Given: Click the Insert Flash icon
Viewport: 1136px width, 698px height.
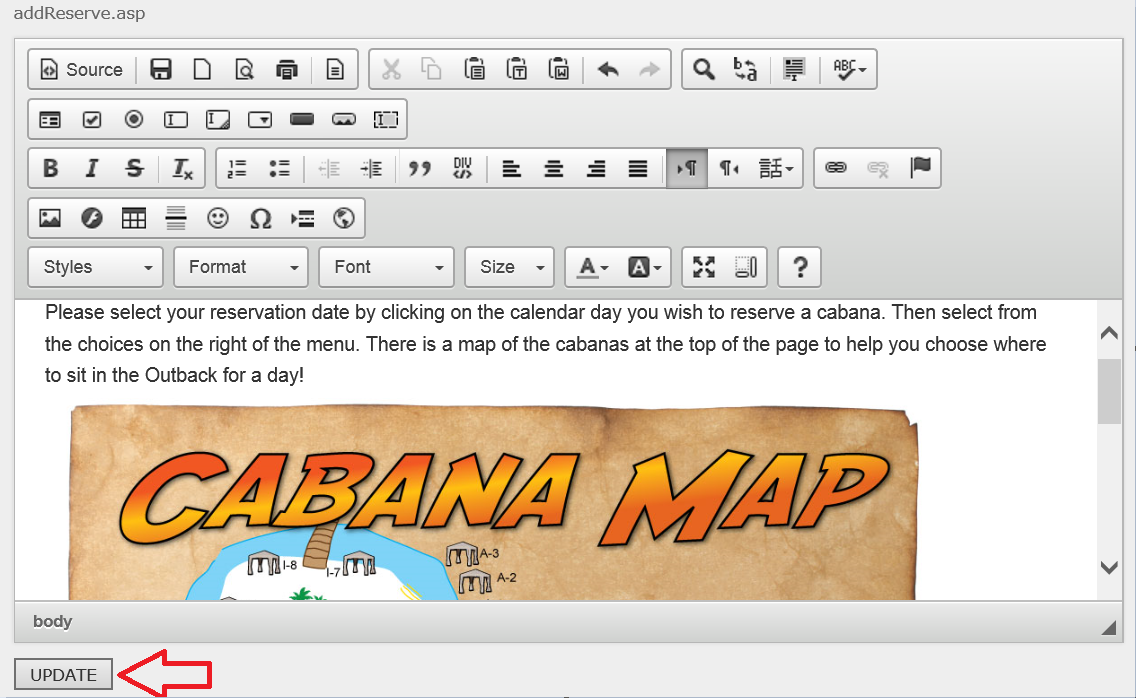Looking at the screenshot, I should [92, 218].
